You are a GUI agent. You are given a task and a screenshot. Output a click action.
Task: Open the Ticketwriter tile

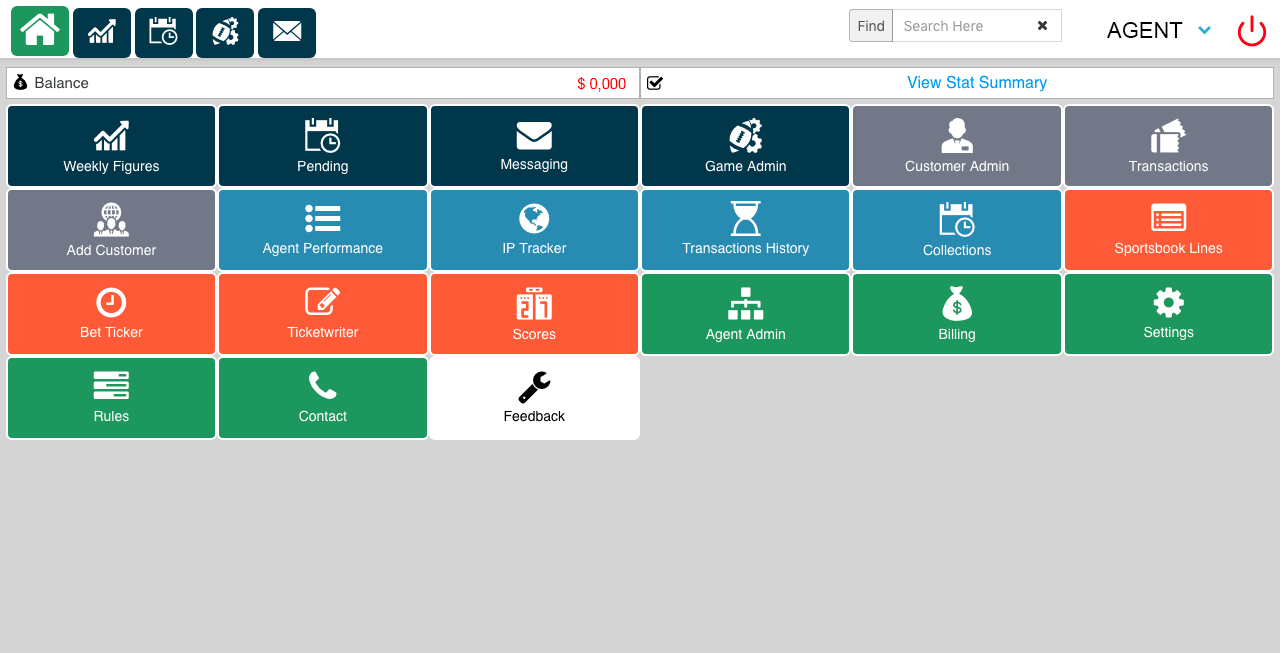pyautogui.click(x=322, y=314)
